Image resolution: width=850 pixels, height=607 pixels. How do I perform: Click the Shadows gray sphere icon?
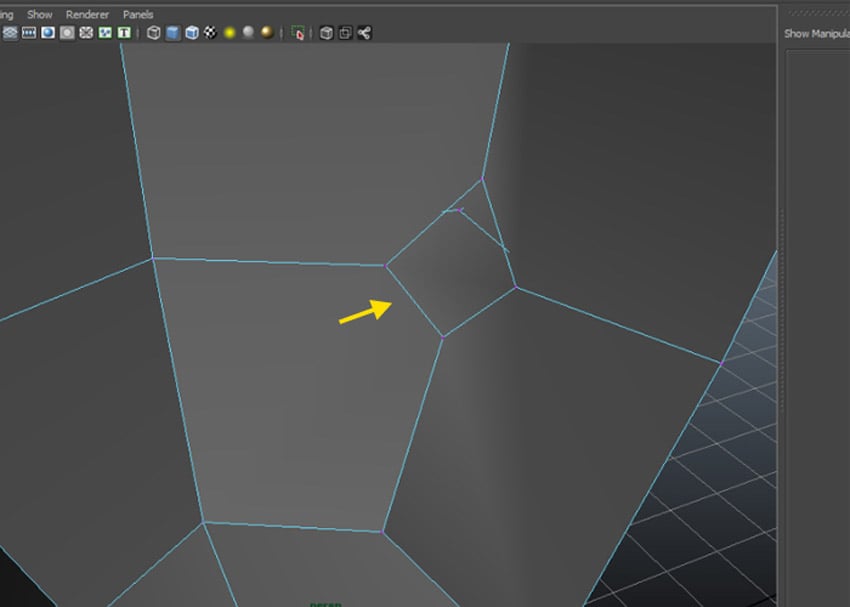point(248,33)
